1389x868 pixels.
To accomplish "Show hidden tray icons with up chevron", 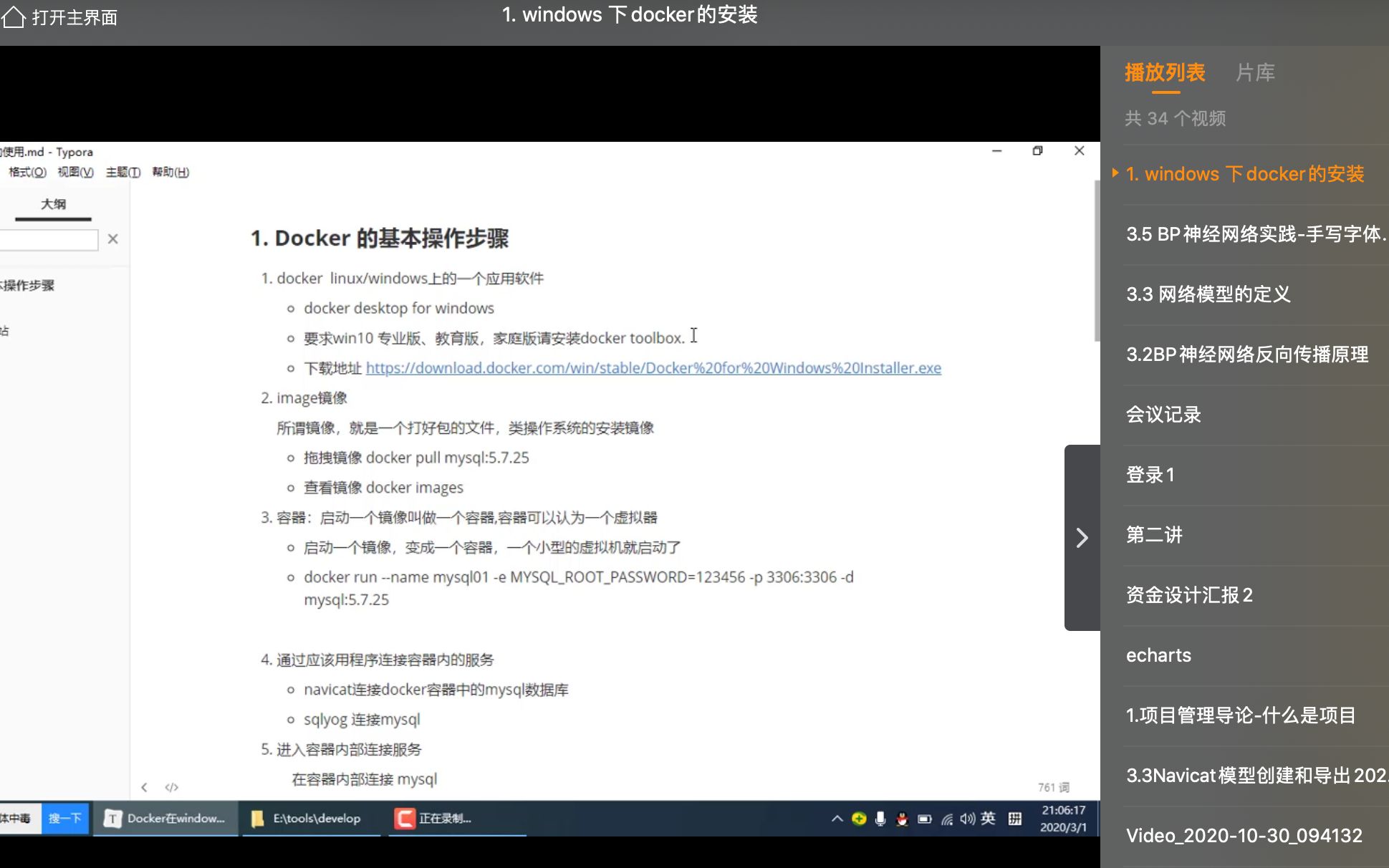I will click(837, 819).
